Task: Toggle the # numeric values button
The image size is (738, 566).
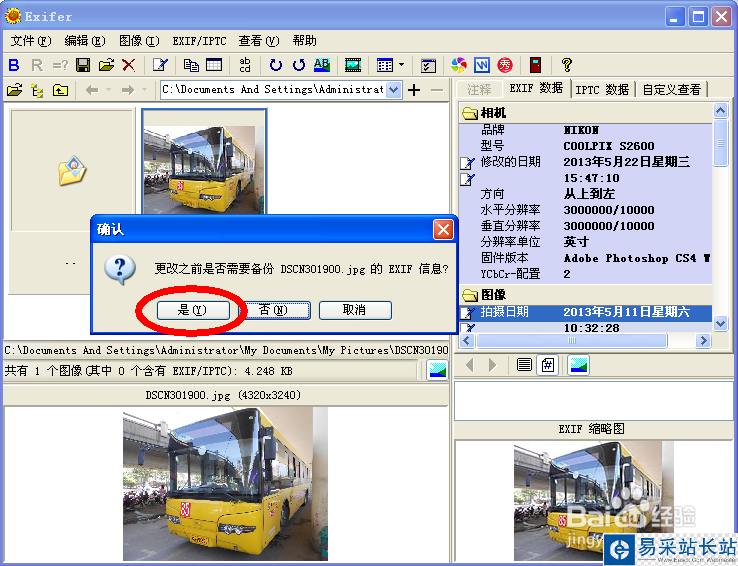Action: (x=548, y=365)
